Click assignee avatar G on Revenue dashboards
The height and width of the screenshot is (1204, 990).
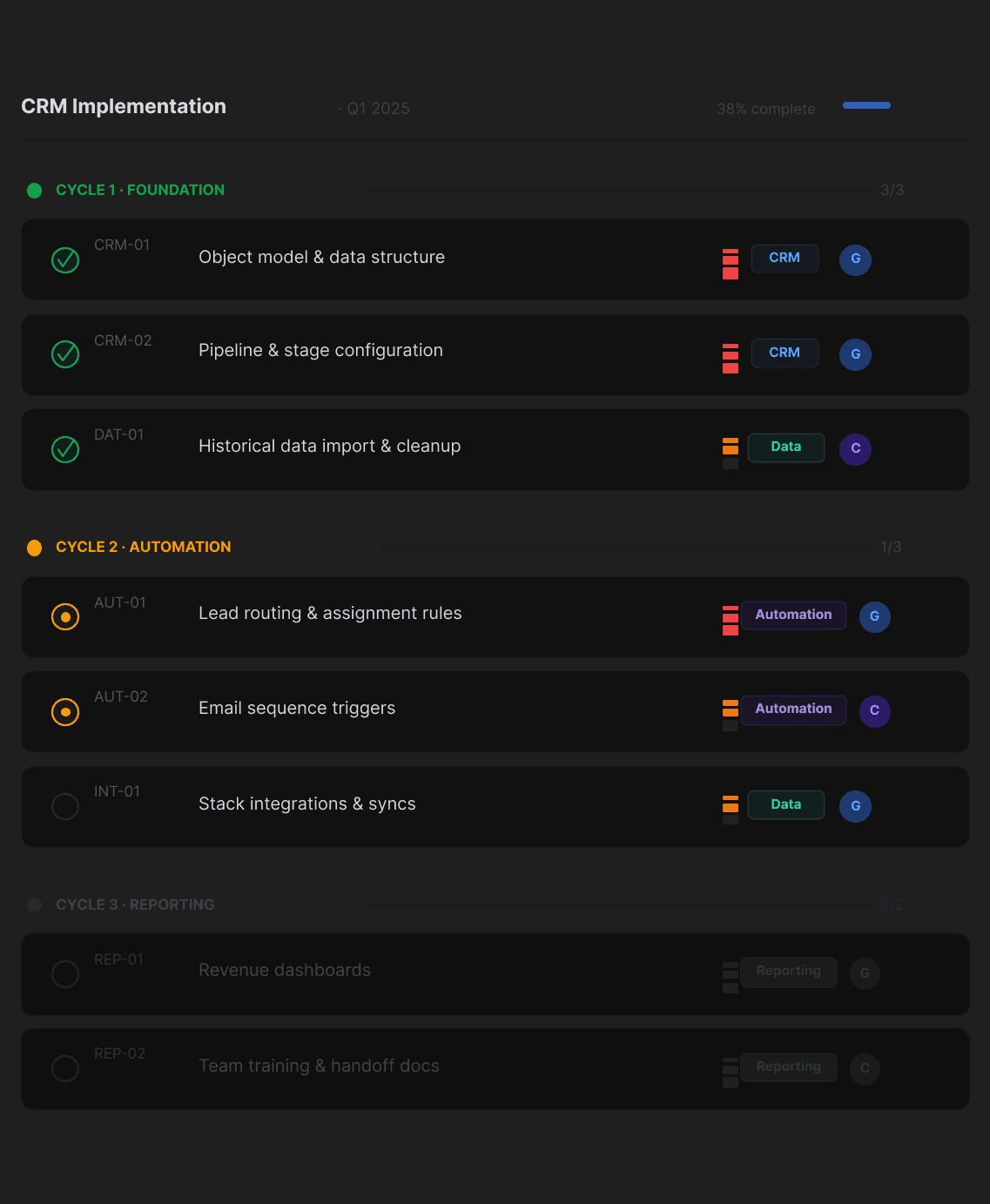(865, 973)
